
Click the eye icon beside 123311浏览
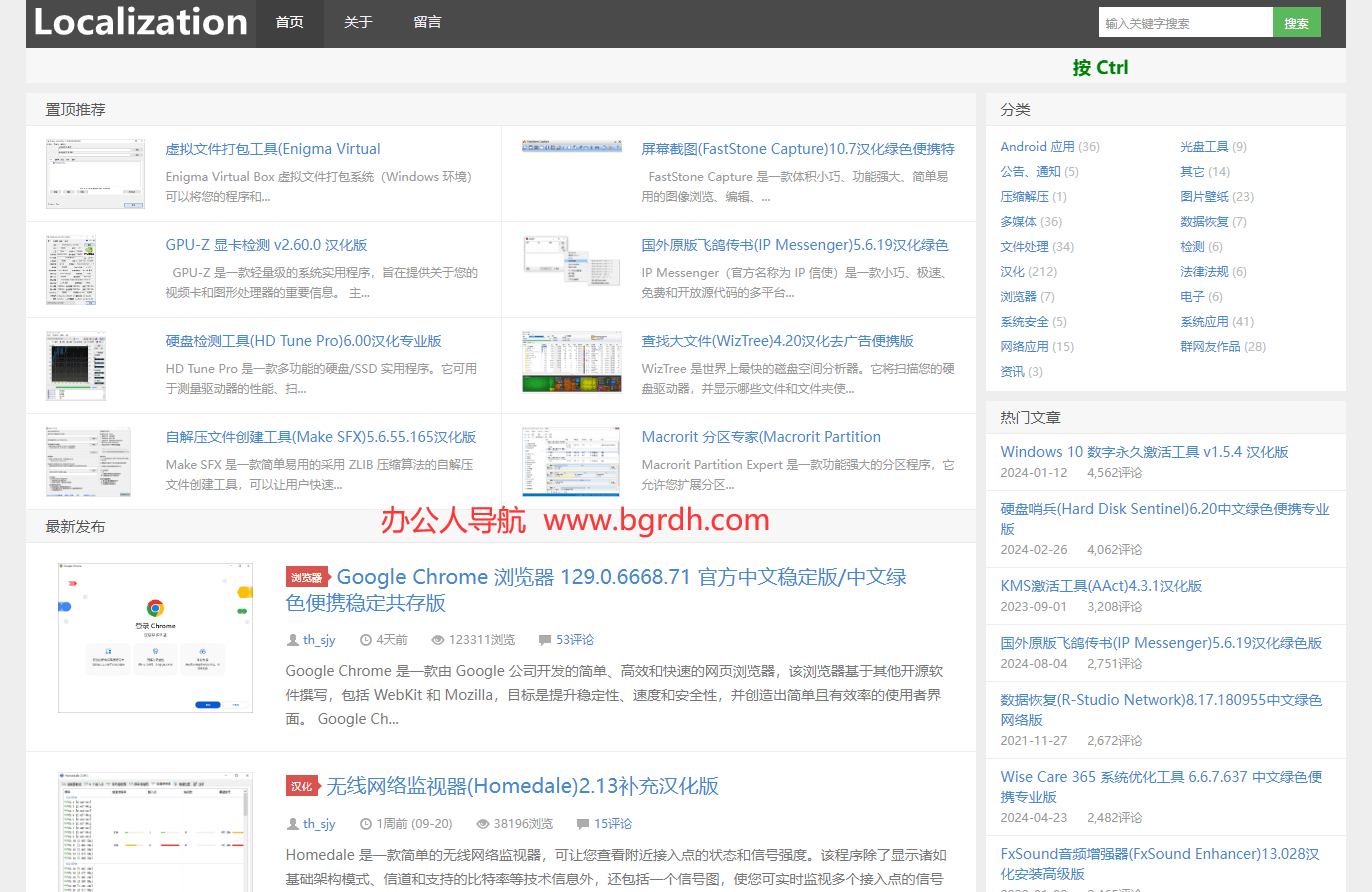438,640
